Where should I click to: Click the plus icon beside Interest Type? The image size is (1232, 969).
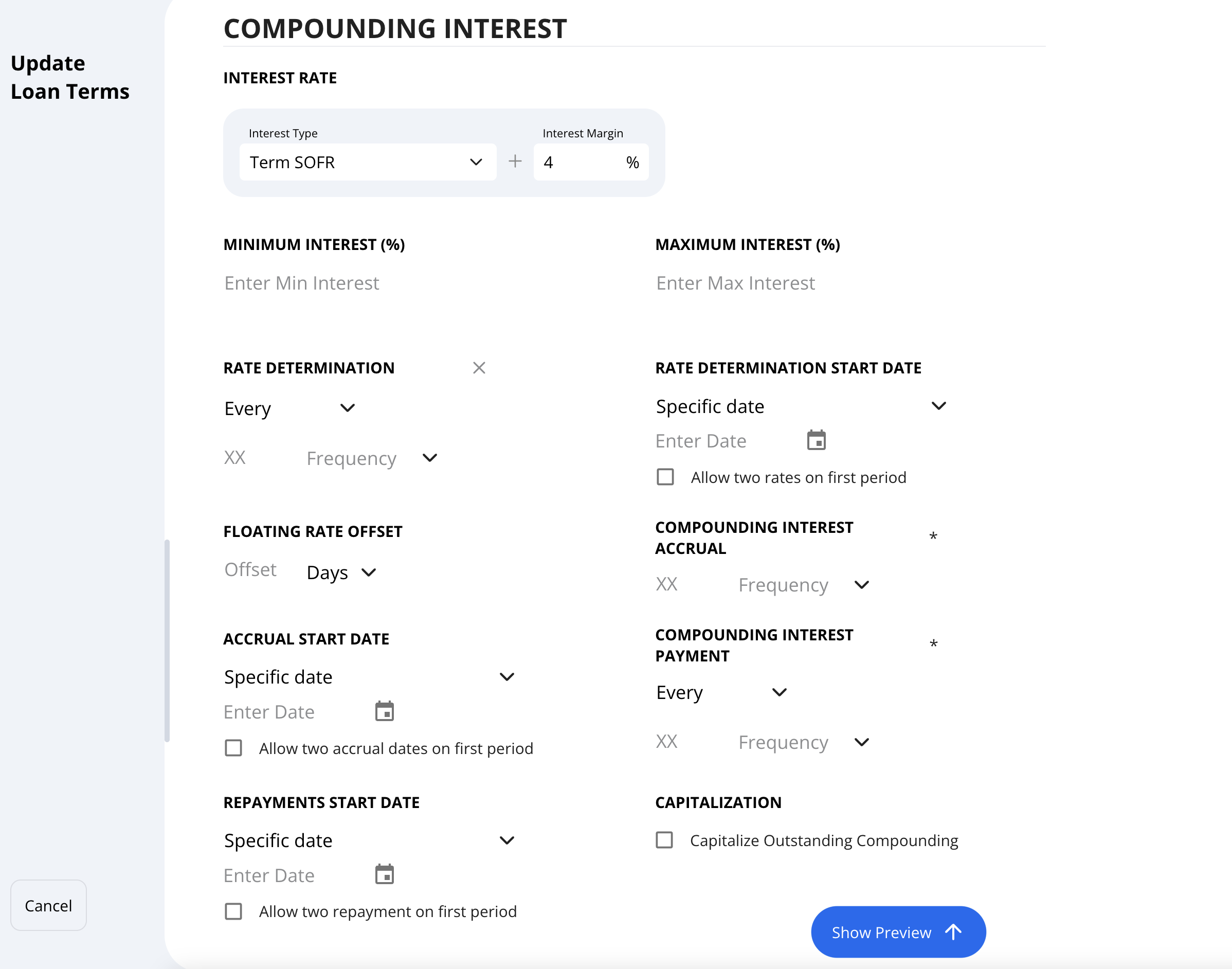515,162
